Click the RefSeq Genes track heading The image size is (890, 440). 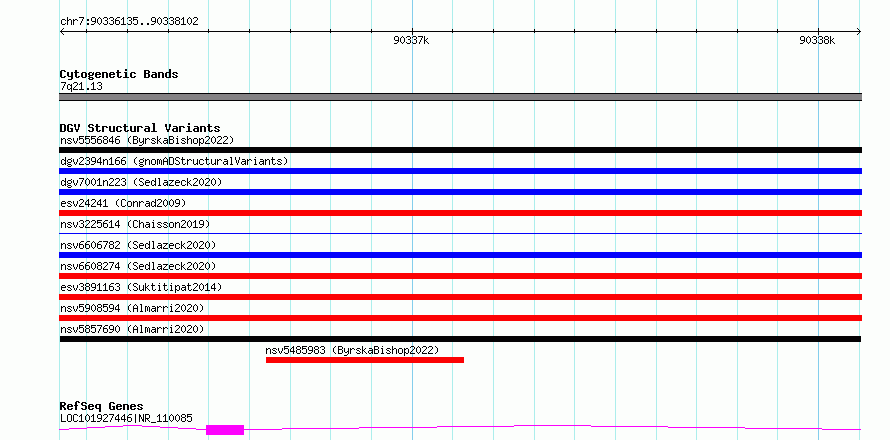tap(101, 407)
